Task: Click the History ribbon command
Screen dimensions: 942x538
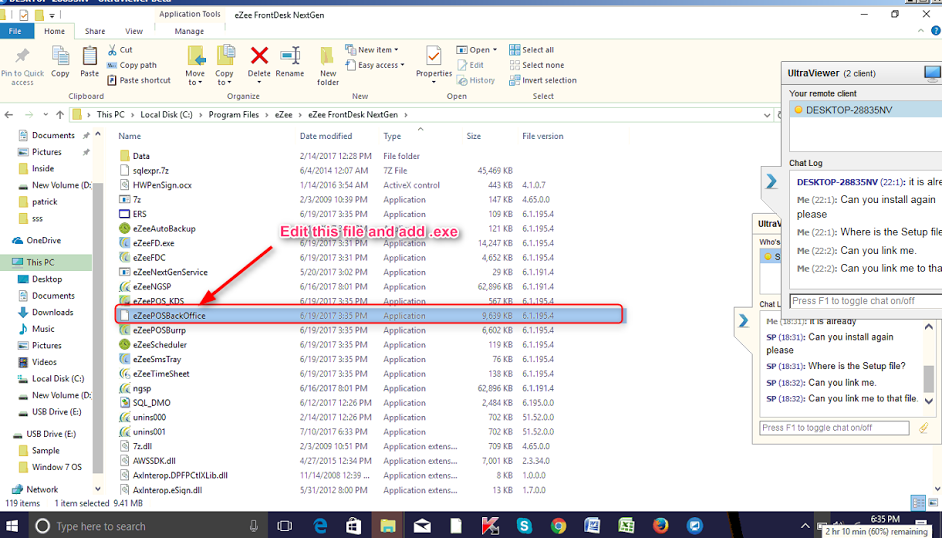Action: 476,80
